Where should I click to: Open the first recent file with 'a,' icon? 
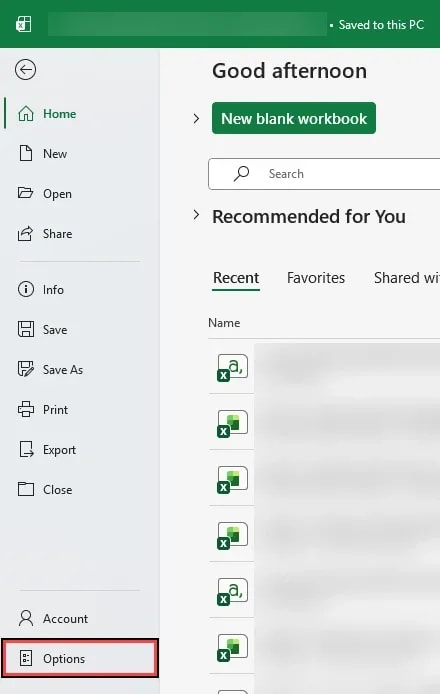point(232,367)
